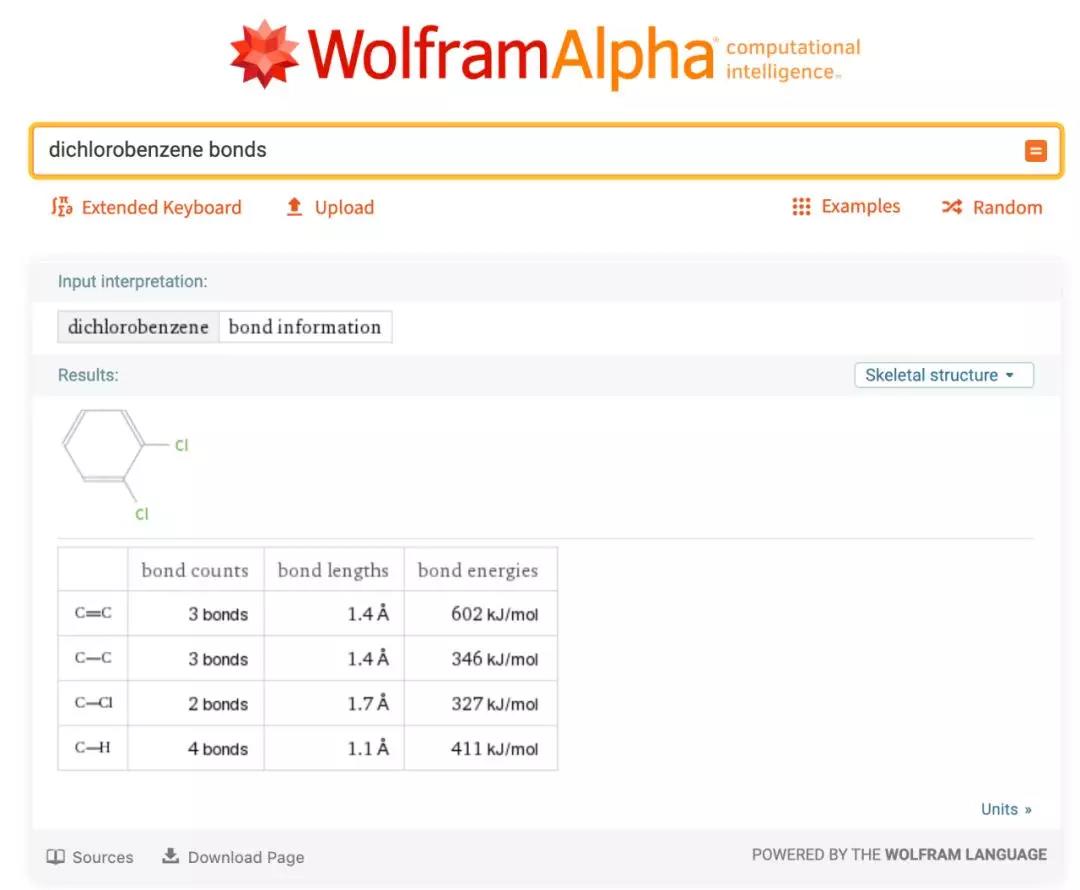The width and height of the screenshot is (1080, 890).
Task: Click the computational intelligence tagline
Action: (x=793, y=59)
